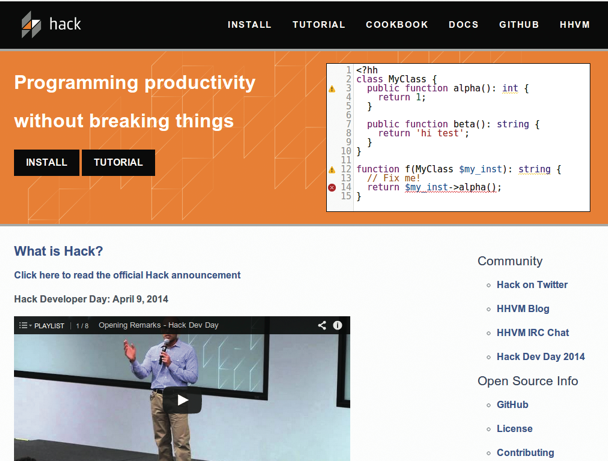Click the code editor sample area
608x461 pixels.
(x=463, y=138)
